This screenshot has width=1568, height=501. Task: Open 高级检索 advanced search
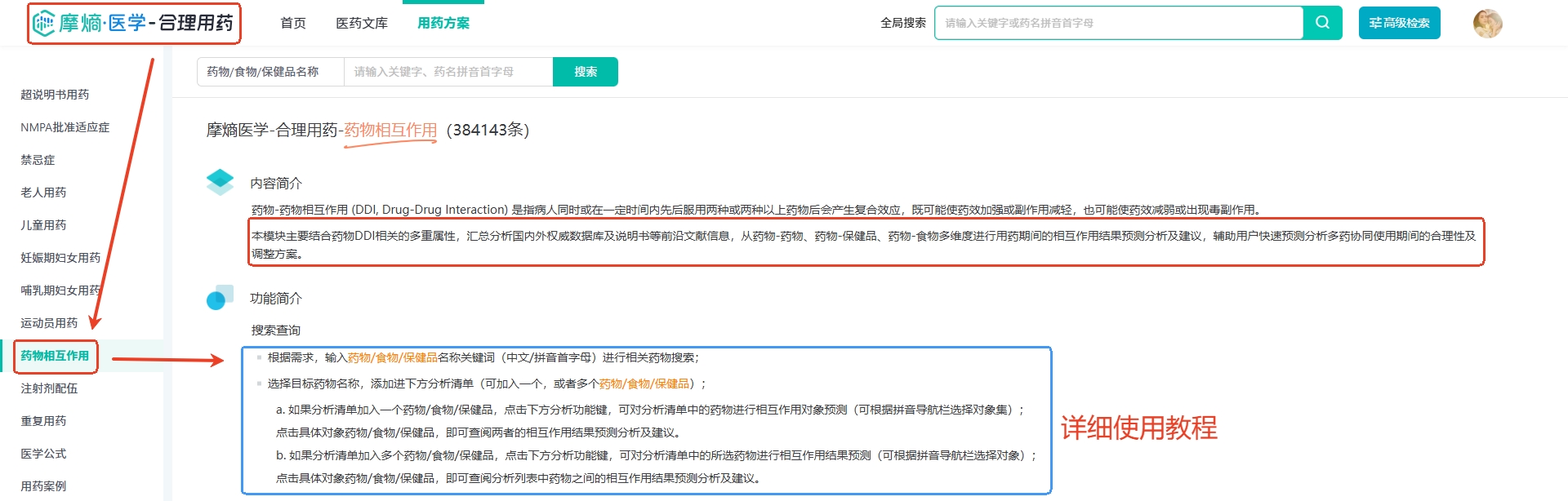[1399, 23]
